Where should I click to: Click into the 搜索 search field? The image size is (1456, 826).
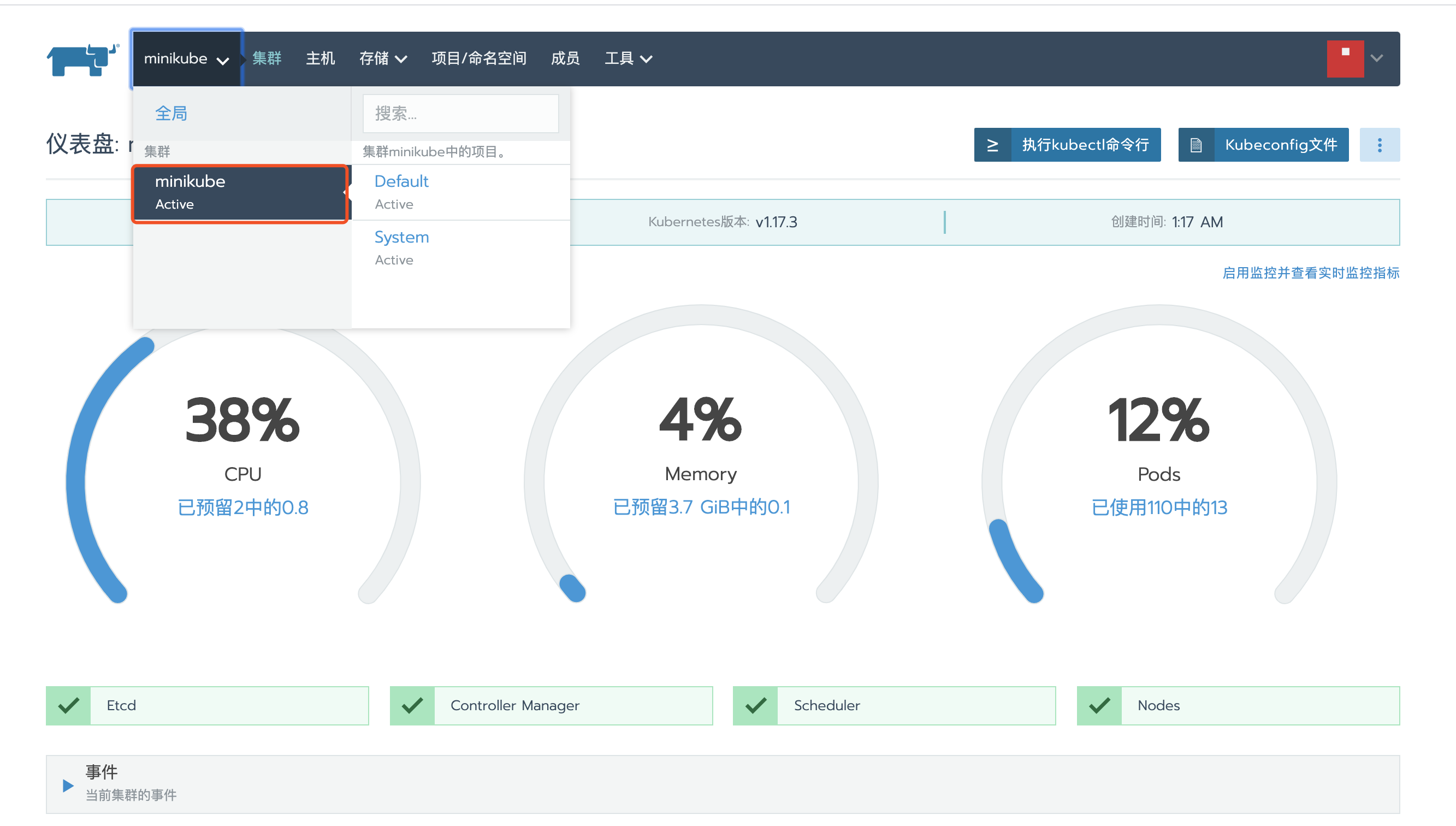click(x=460, y=114)
